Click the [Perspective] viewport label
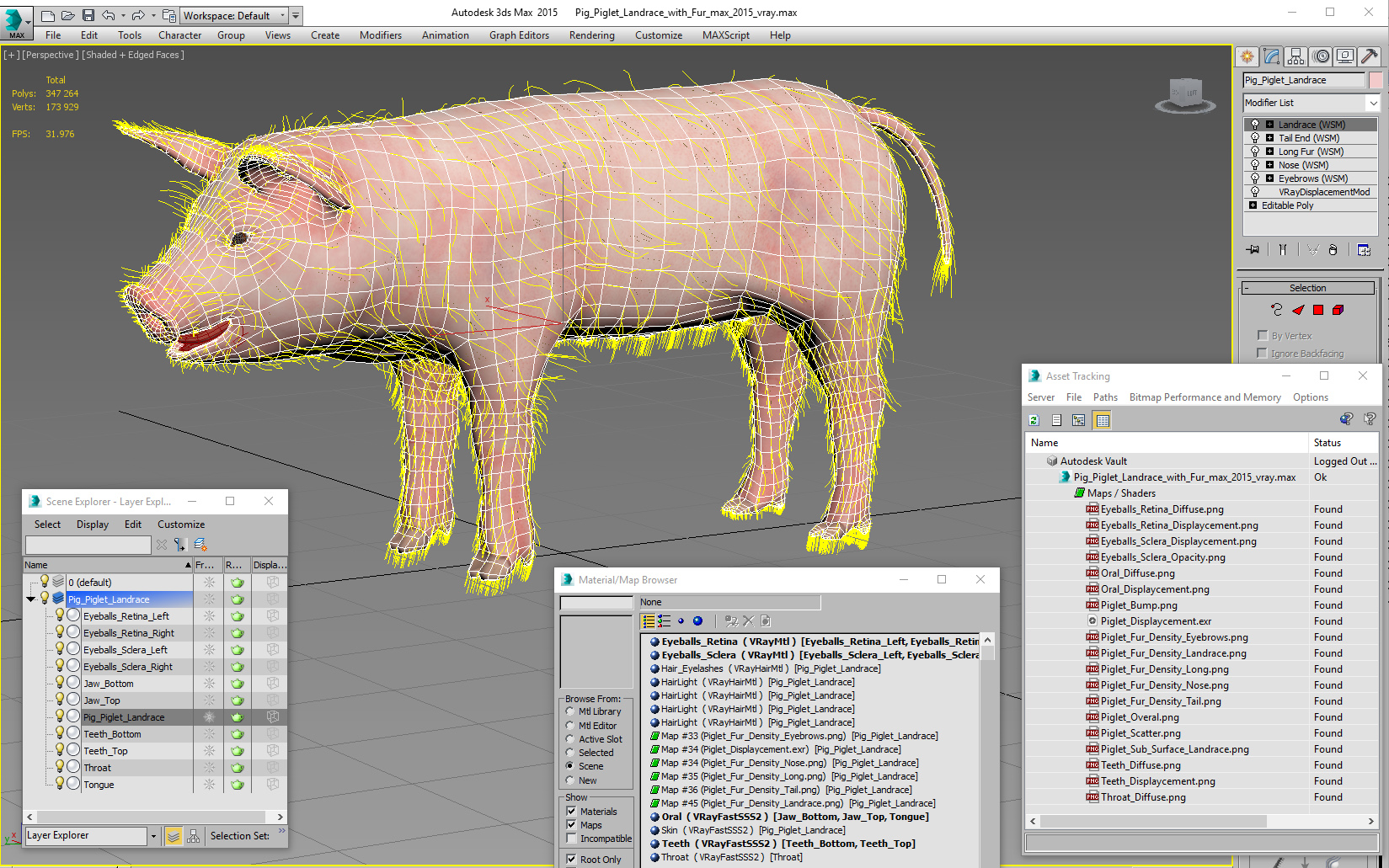Screen dimensions: 1389x868 [x=51, y=55]
